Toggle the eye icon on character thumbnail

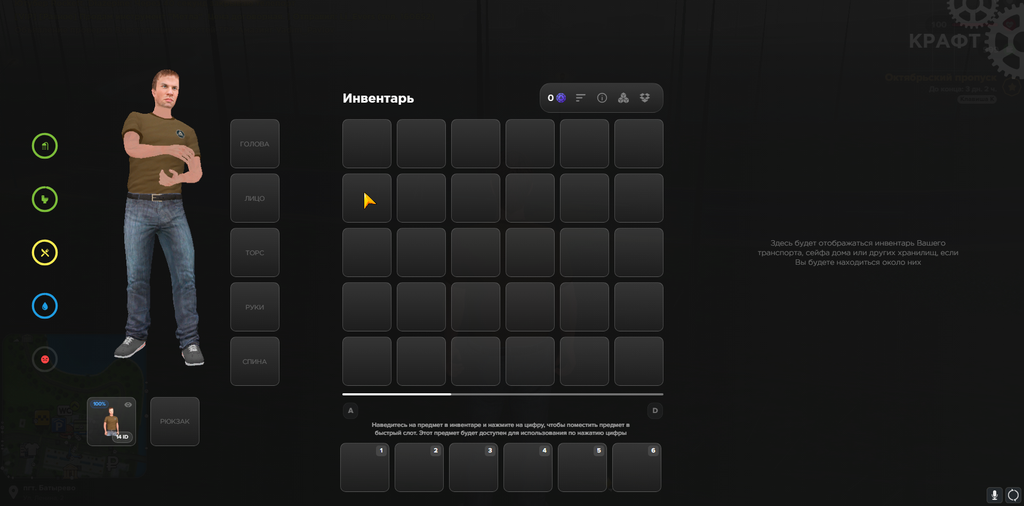[128, 405]
